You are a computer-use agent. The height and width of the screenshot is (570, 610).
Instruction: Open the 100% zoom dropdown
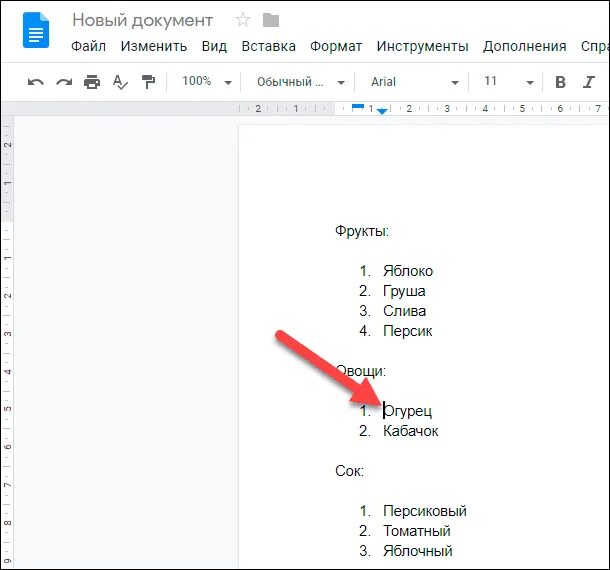pos(207,82)
